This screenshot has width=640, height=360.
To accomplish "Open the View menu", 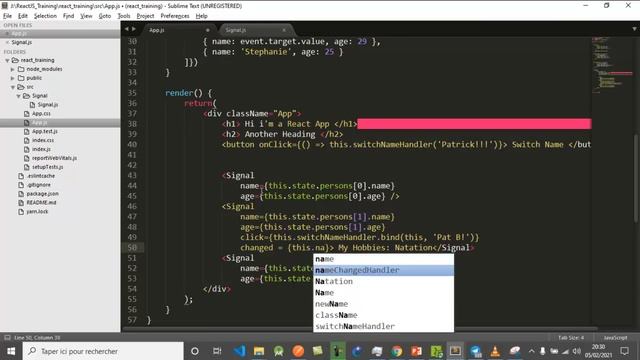I will click(86, 16).
